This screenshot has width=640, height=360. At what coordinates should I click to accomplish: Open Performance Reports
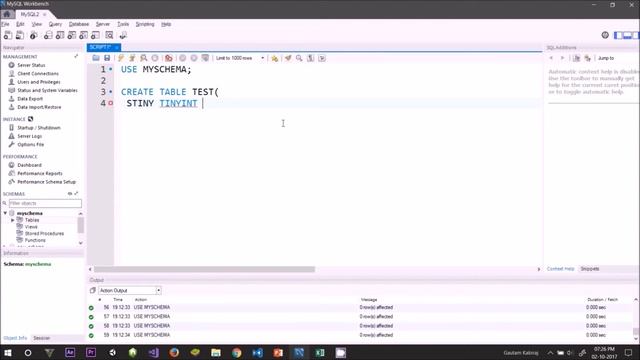pos(40,173)
